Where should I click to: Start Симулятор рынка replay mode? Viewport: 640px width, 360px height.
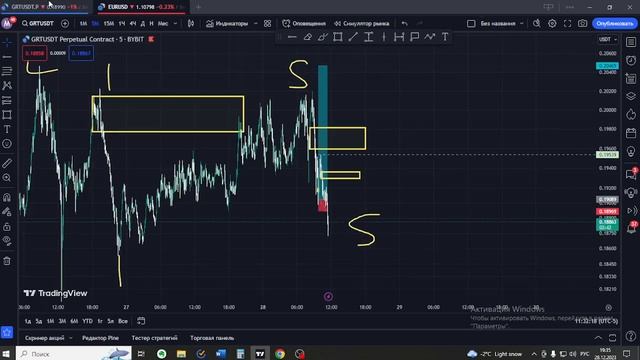pyautogui.click(x=362, y=24)
